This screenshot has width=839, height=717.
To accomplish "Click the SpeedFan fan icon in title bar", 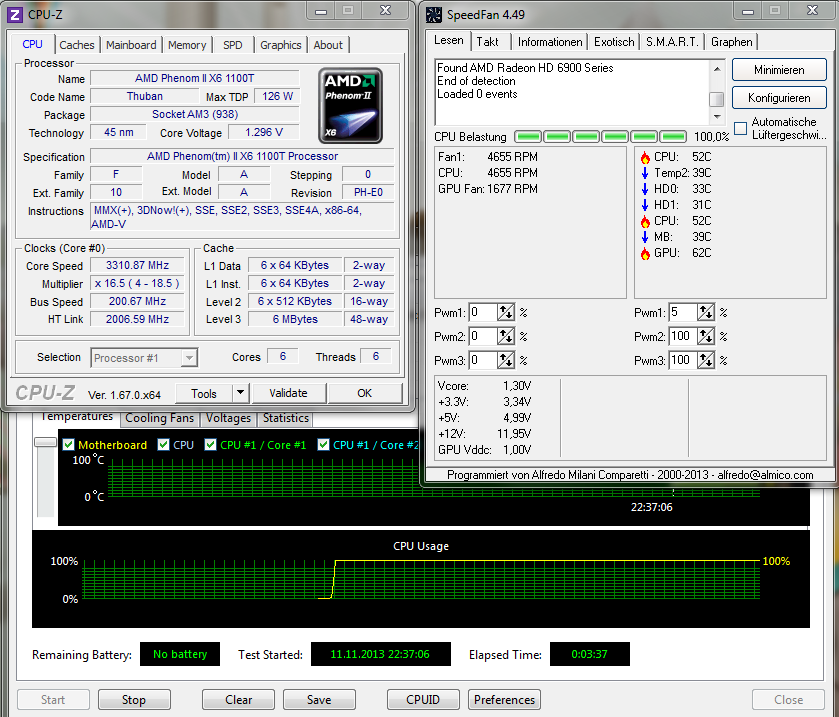I will point(433,15).
